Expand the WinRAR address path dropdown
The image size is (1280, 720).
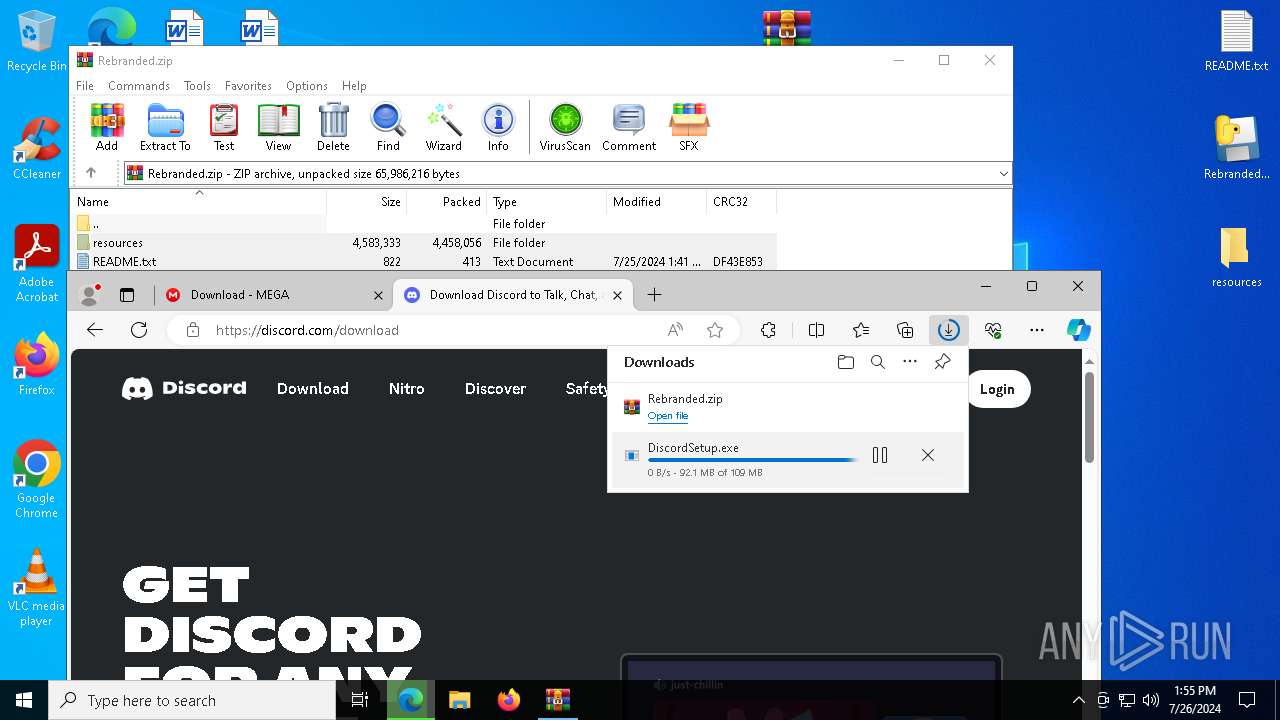click(x=1003, y=174)
